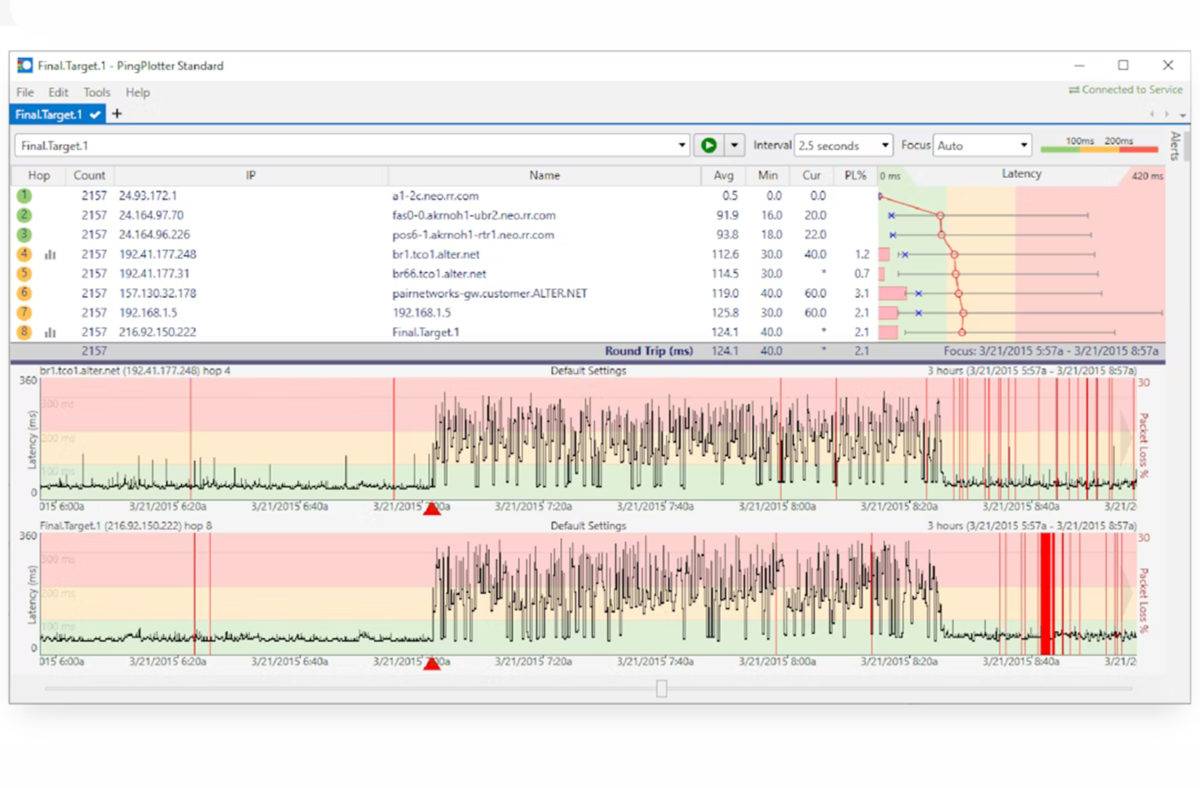
Task: Expand the target address history dropdown arrow
Action: [682, 145]
